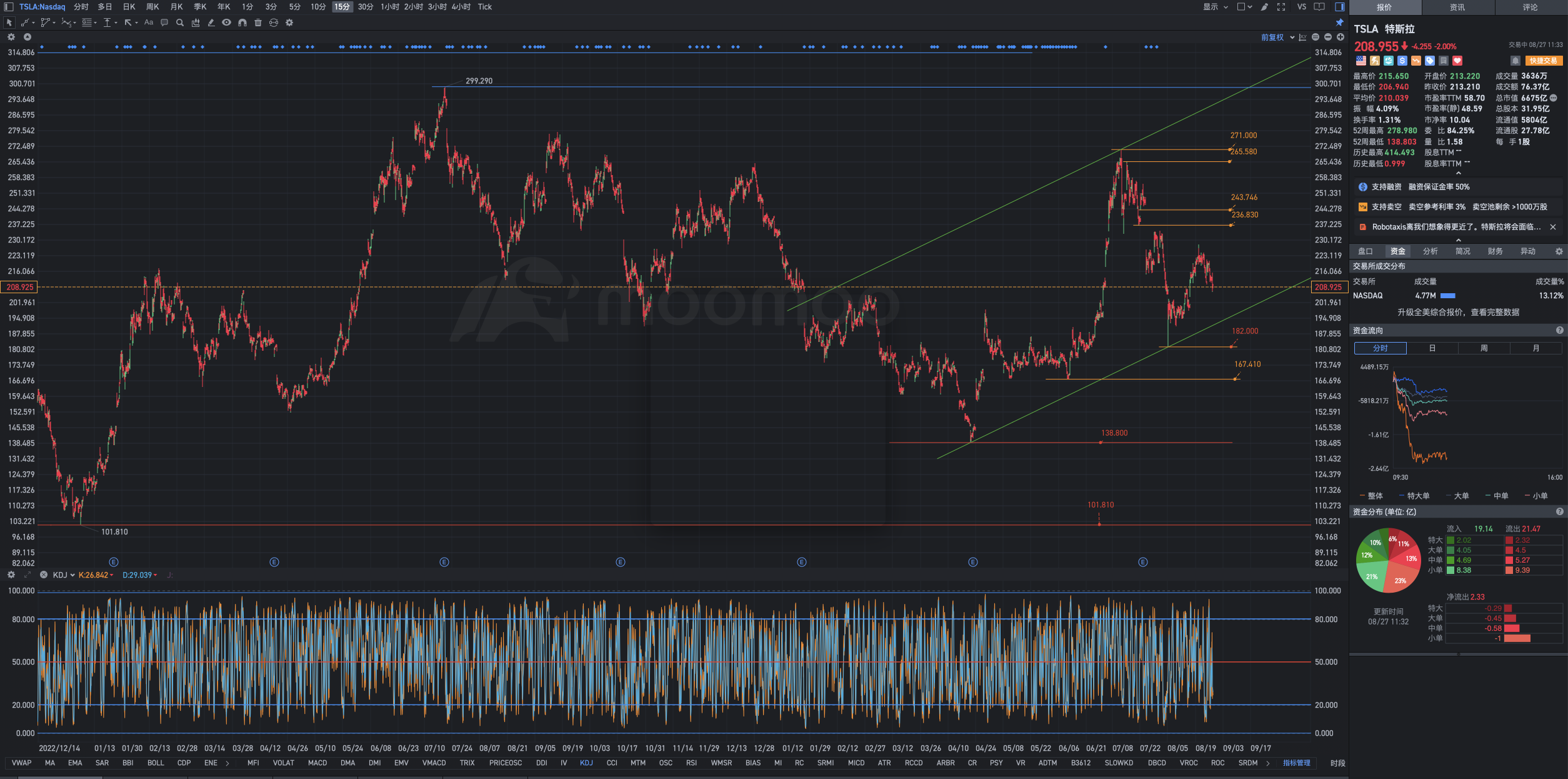
Task: Expand trend line tool options arrow
Action: [33, 23]
